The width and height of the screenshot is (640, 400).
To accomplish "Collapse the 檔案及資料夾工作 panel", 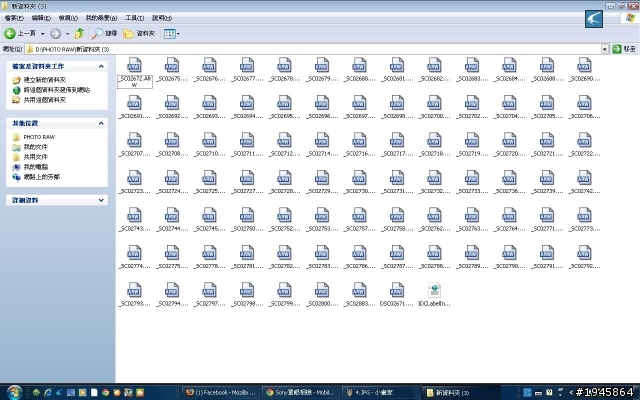I will [101, 66].
